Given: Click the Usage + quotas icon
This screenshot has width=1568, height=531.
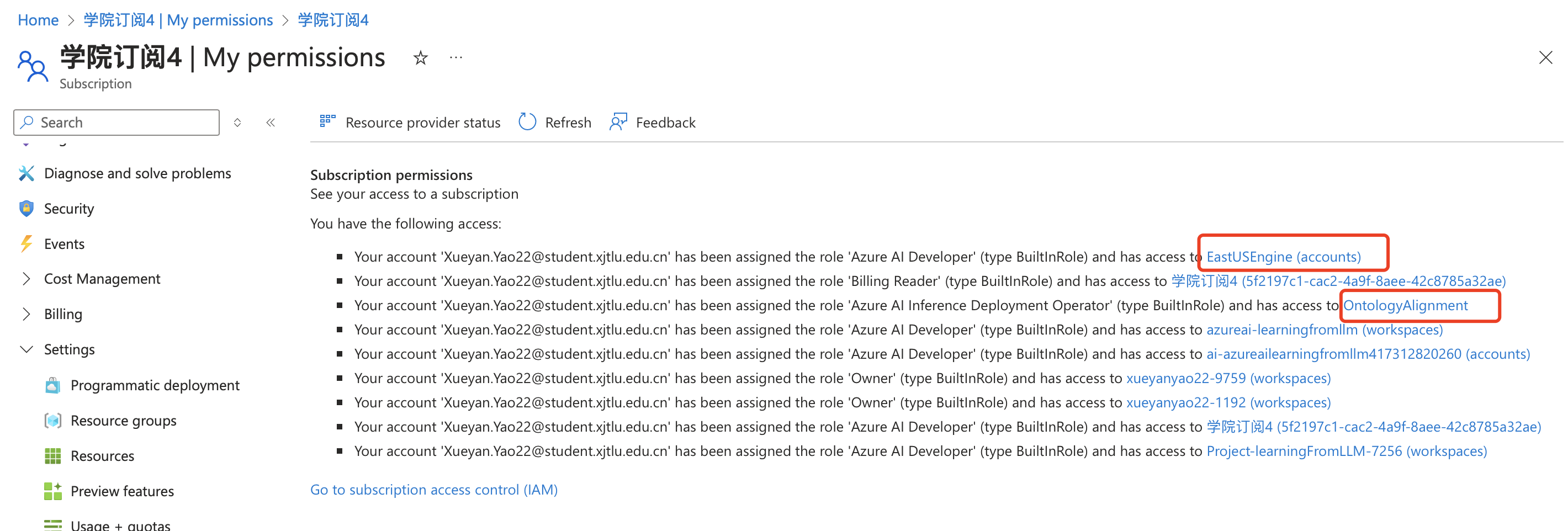Looking at the screenshot, I should coord(53,525).
